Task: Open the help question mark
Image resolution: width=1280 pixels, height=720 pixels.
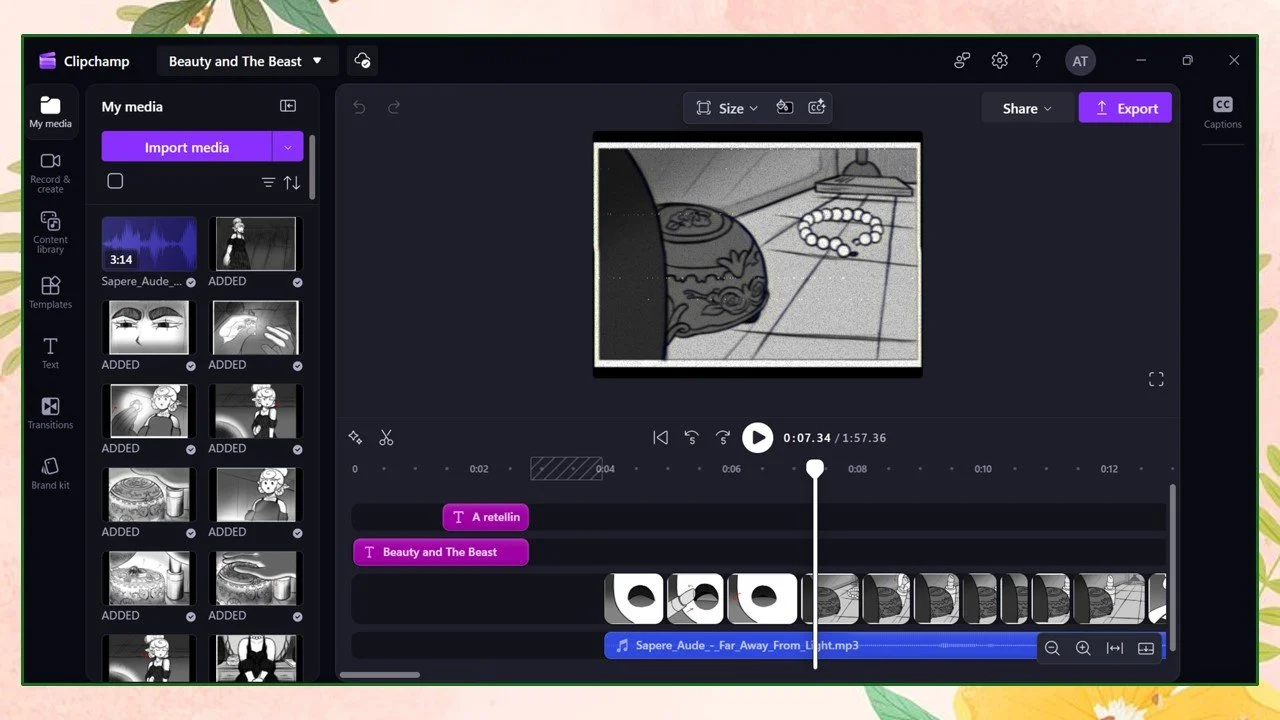Action: pos(1037,61)
